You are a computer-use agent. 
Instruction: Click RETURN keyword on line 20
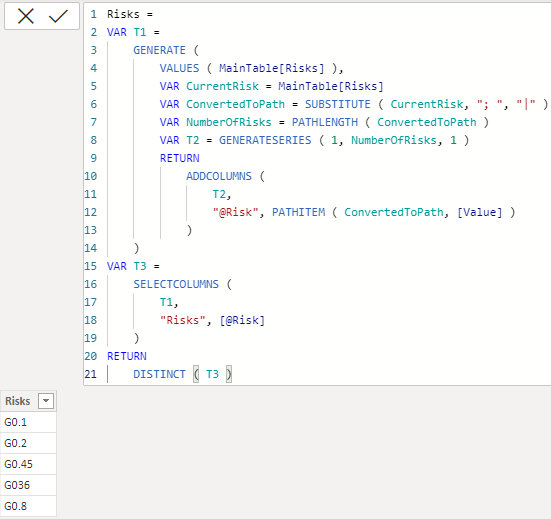coord(127,356)
